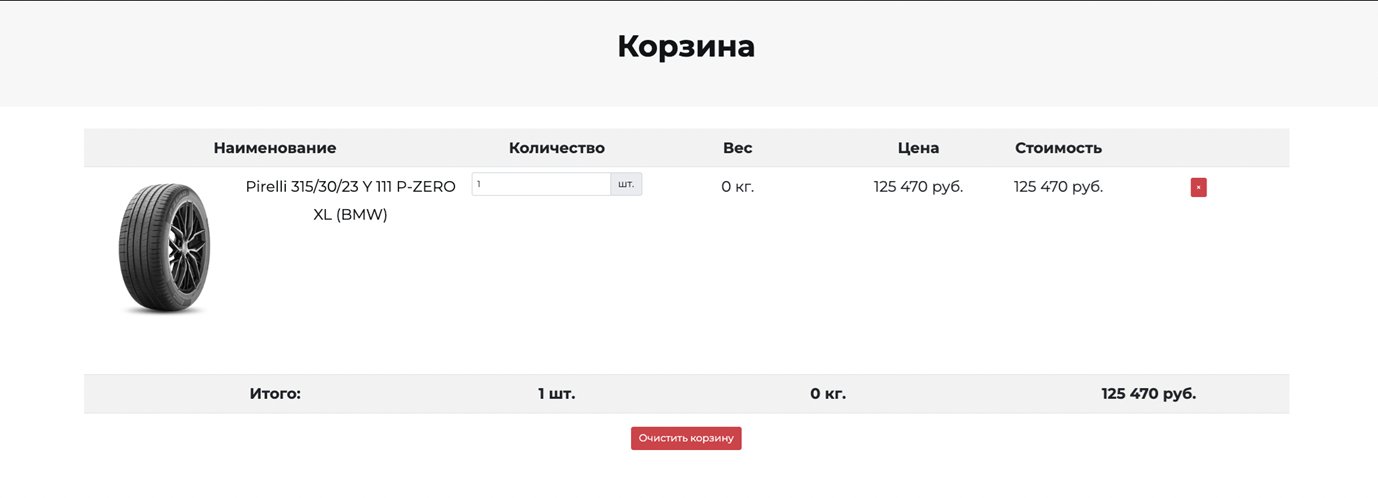Screen dimensions: 1378x498
Task: Select the 'Количество' column header
Action: pyautogui.click(x=556, y=148)
